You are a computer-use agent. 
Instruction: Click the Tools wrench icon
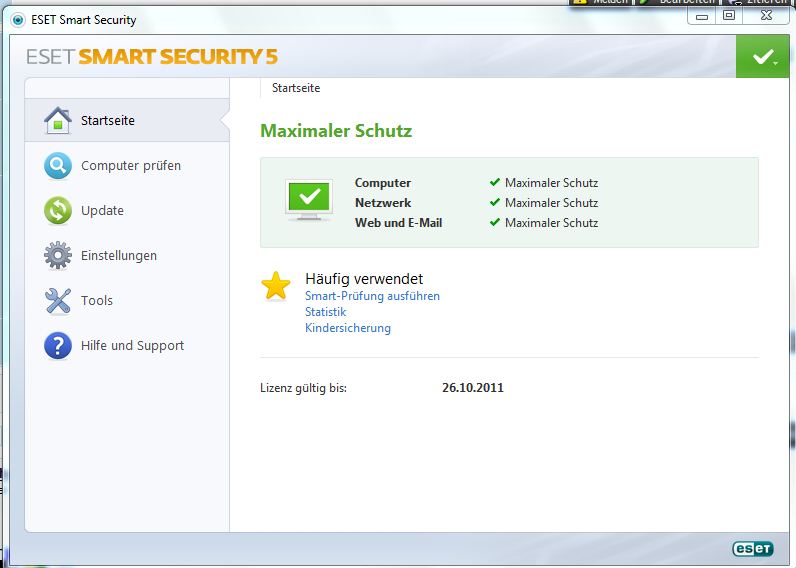pyautogui.click(x=58, y=301)
